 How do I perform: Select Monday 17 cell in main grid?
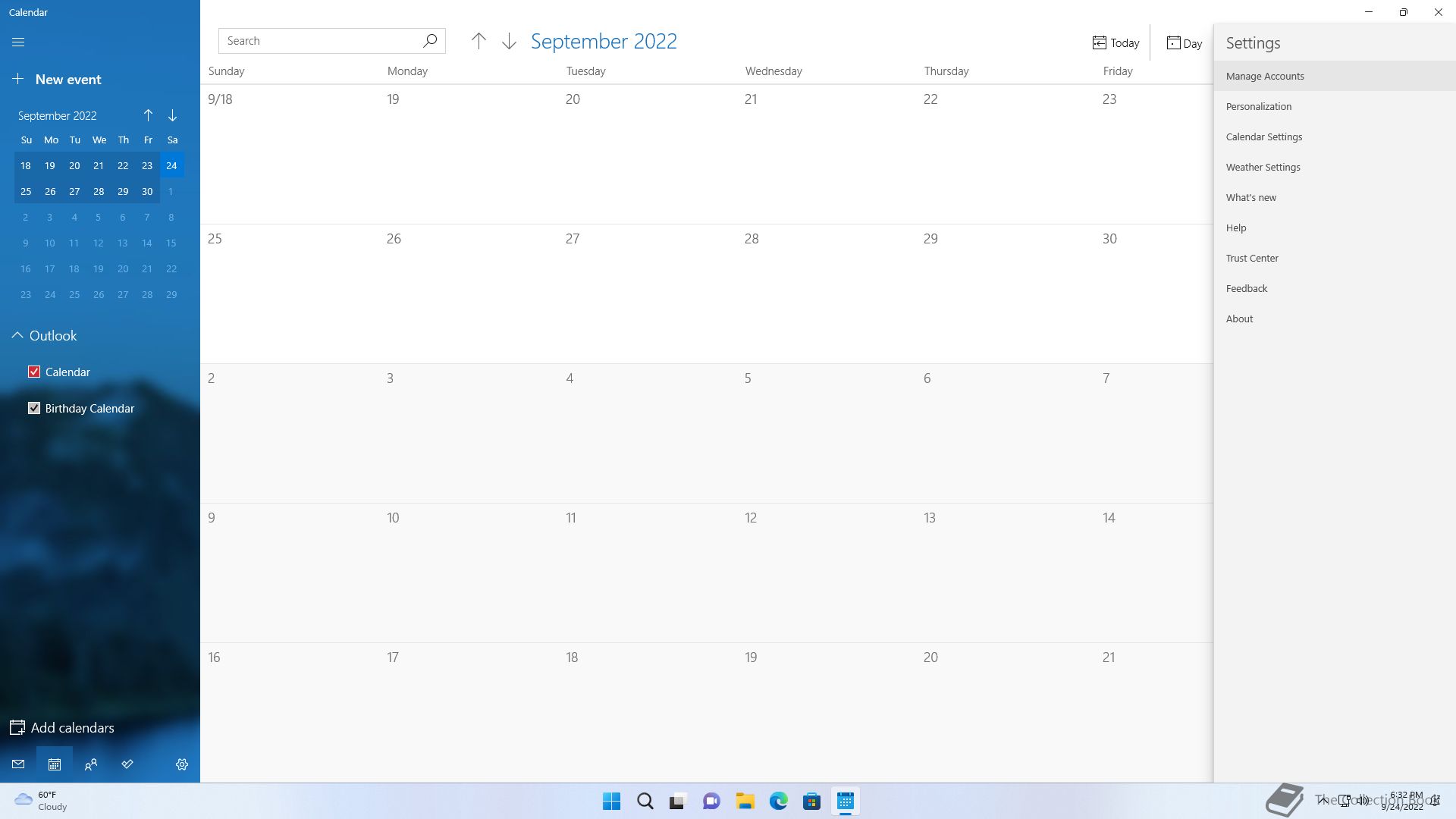469,713
